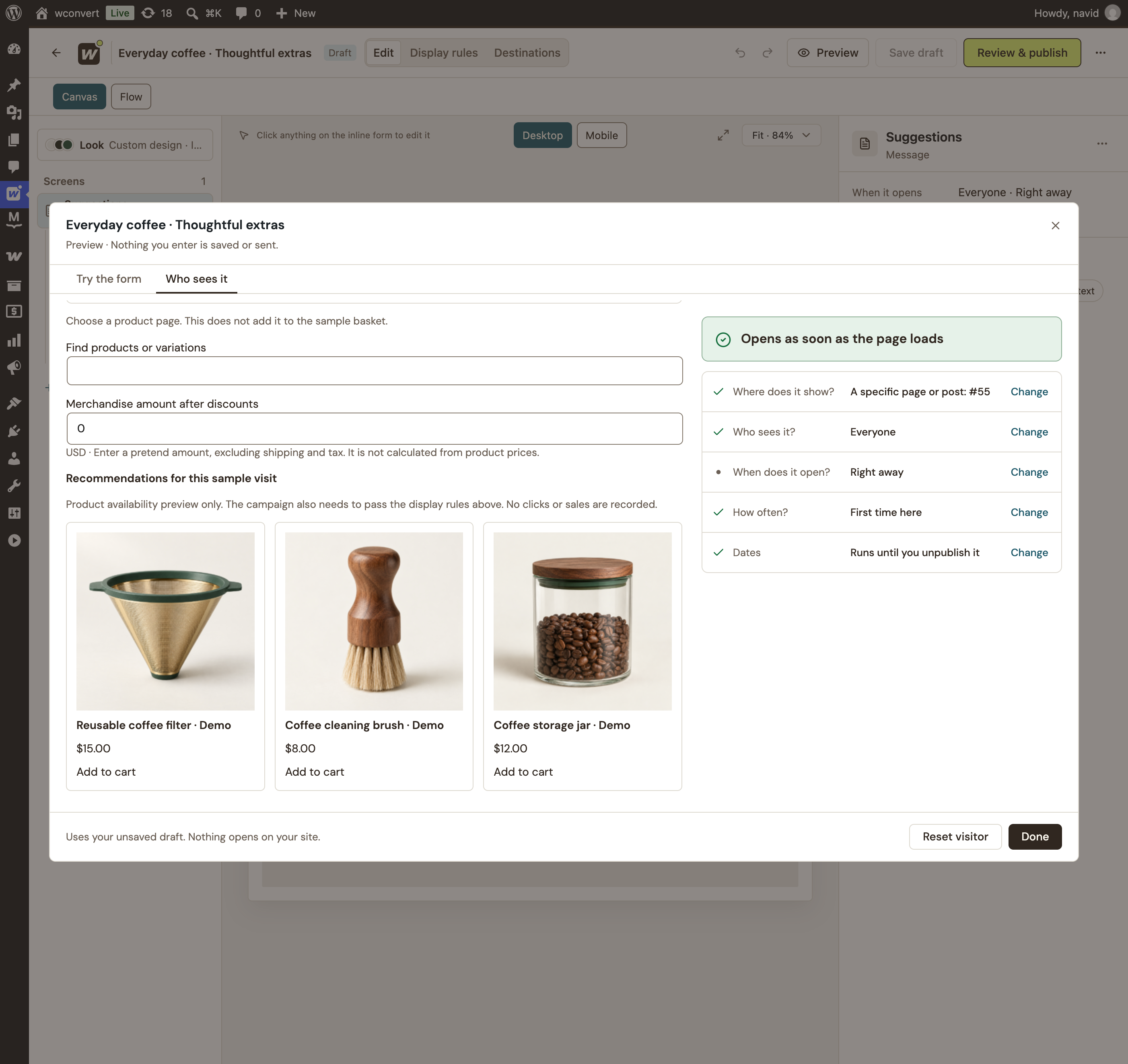Screen dimensions: 1128x1064
Task: Switch to the Try the form tab
Action: [x=108, y=279]
